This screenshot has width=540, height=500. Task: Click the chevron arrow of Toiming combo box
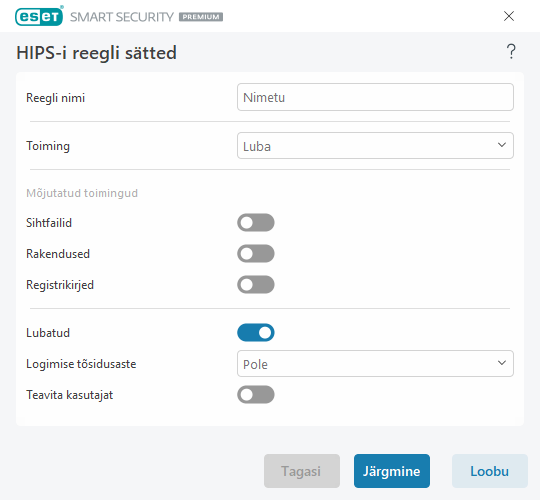point(502,145)
